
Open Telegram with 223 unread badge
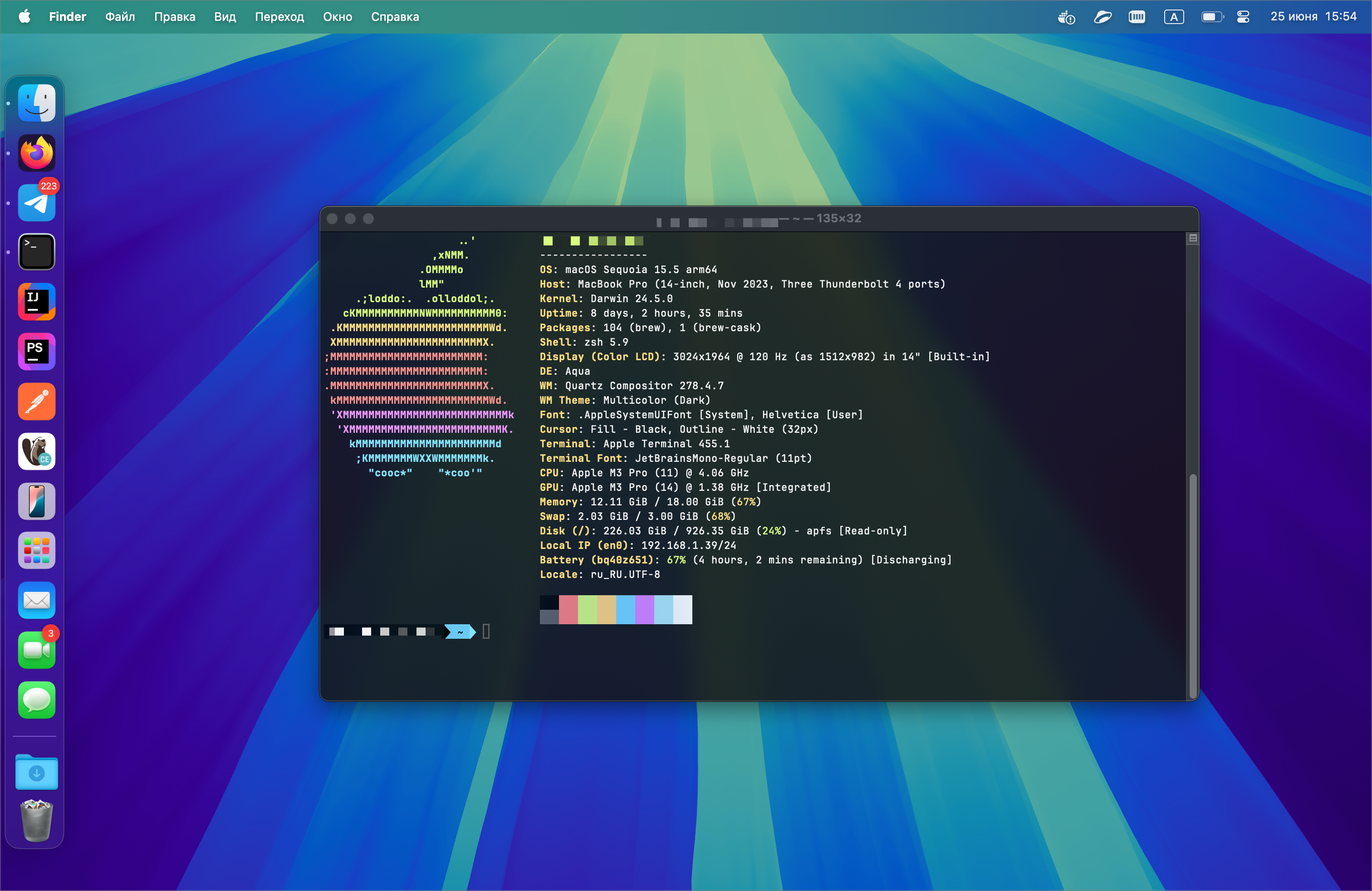click(36, 202)
